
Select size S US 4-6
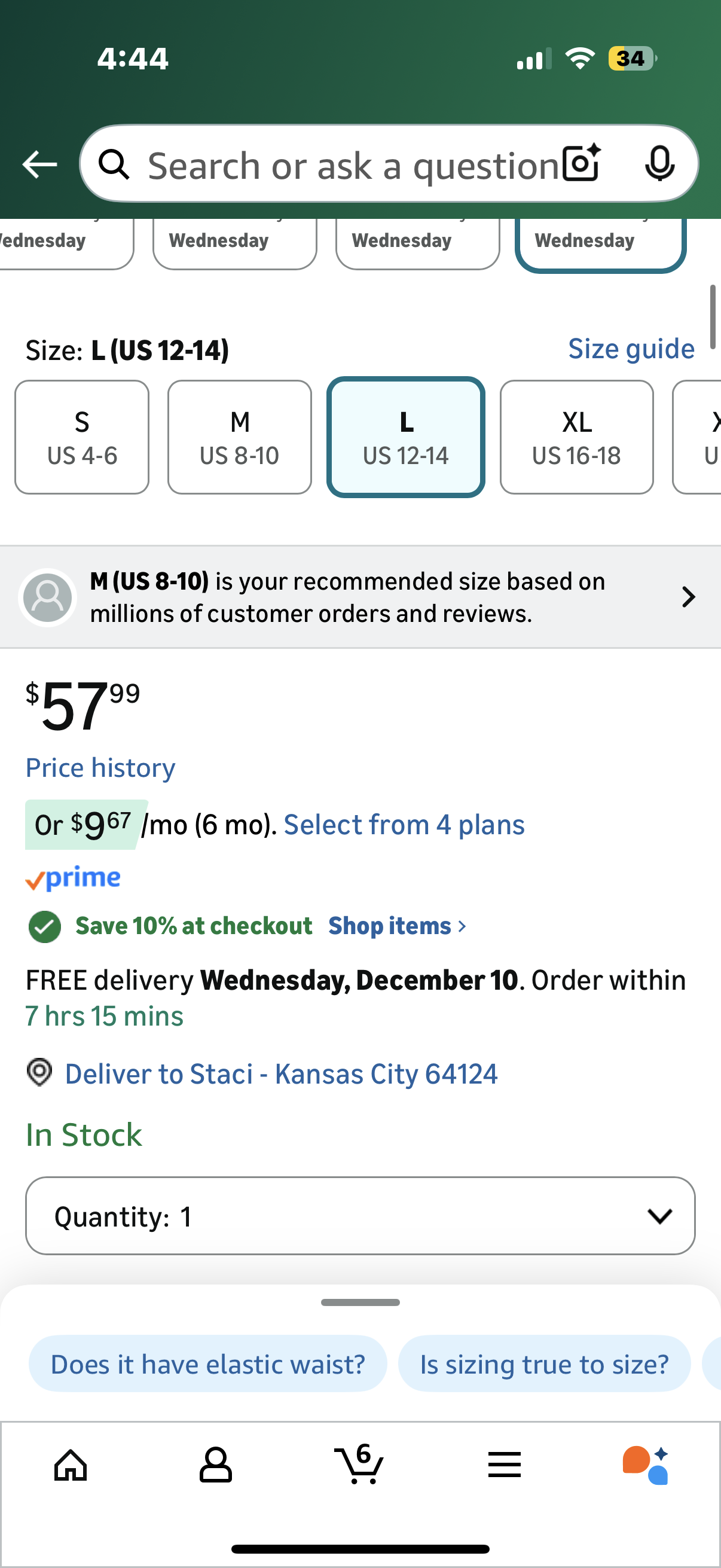tap(82, 438)
